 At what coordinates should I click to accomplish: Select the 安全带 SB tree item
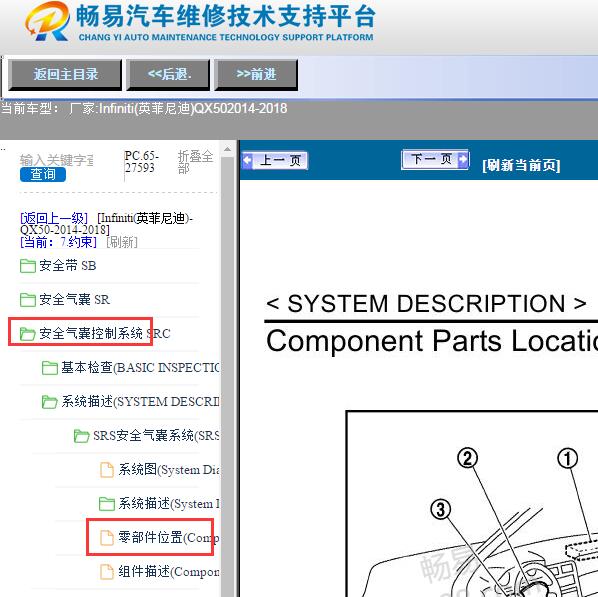[x=68, y=266]
